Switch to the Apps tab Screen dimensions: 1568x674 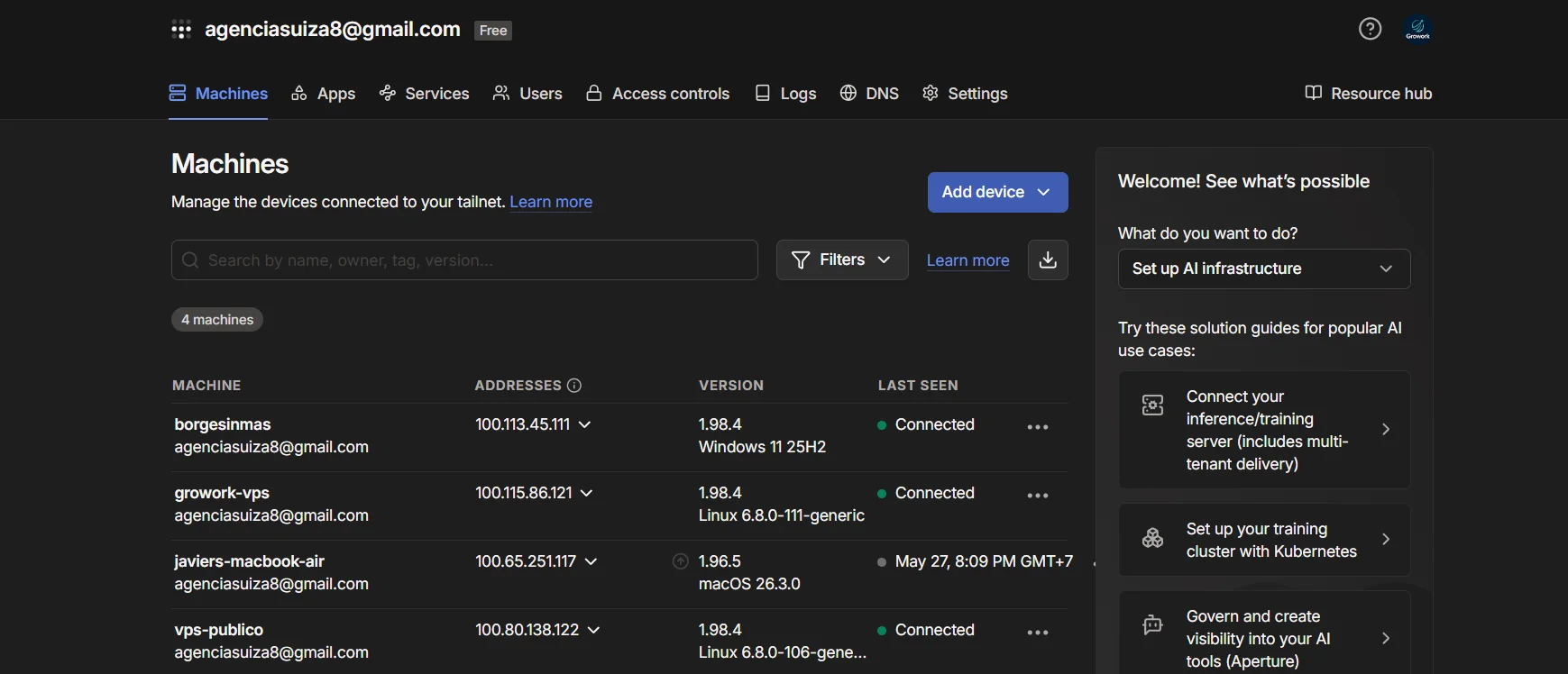tap(324, 94)
